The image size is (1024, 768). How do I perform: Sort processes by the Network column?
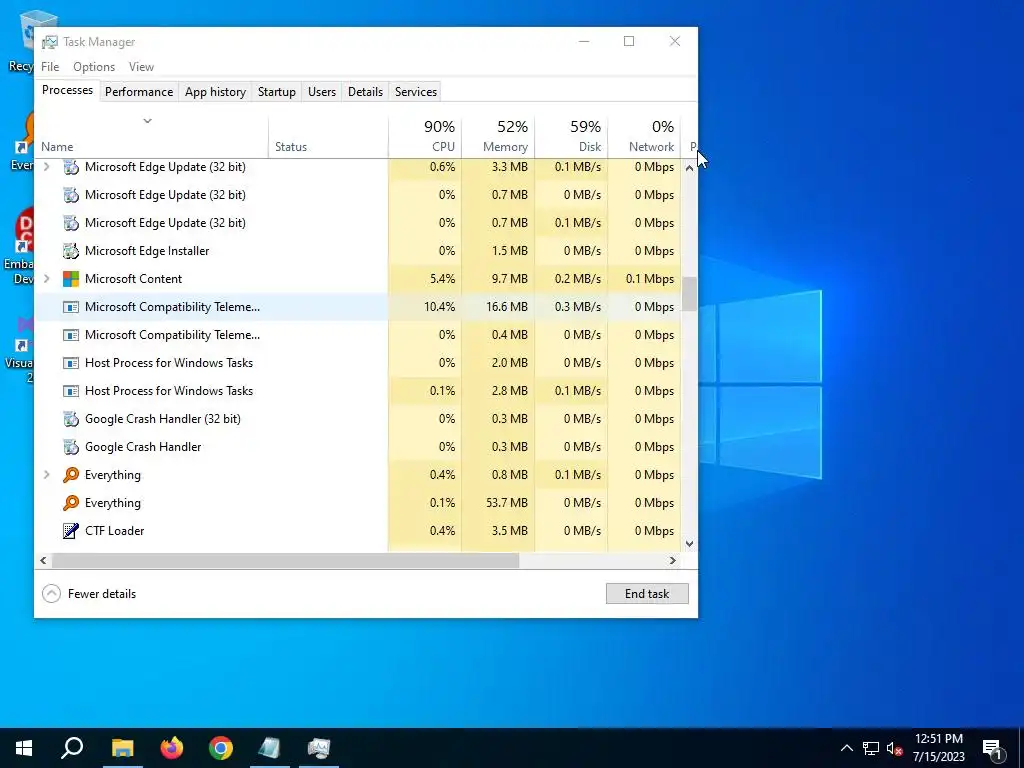click(645, 136)
